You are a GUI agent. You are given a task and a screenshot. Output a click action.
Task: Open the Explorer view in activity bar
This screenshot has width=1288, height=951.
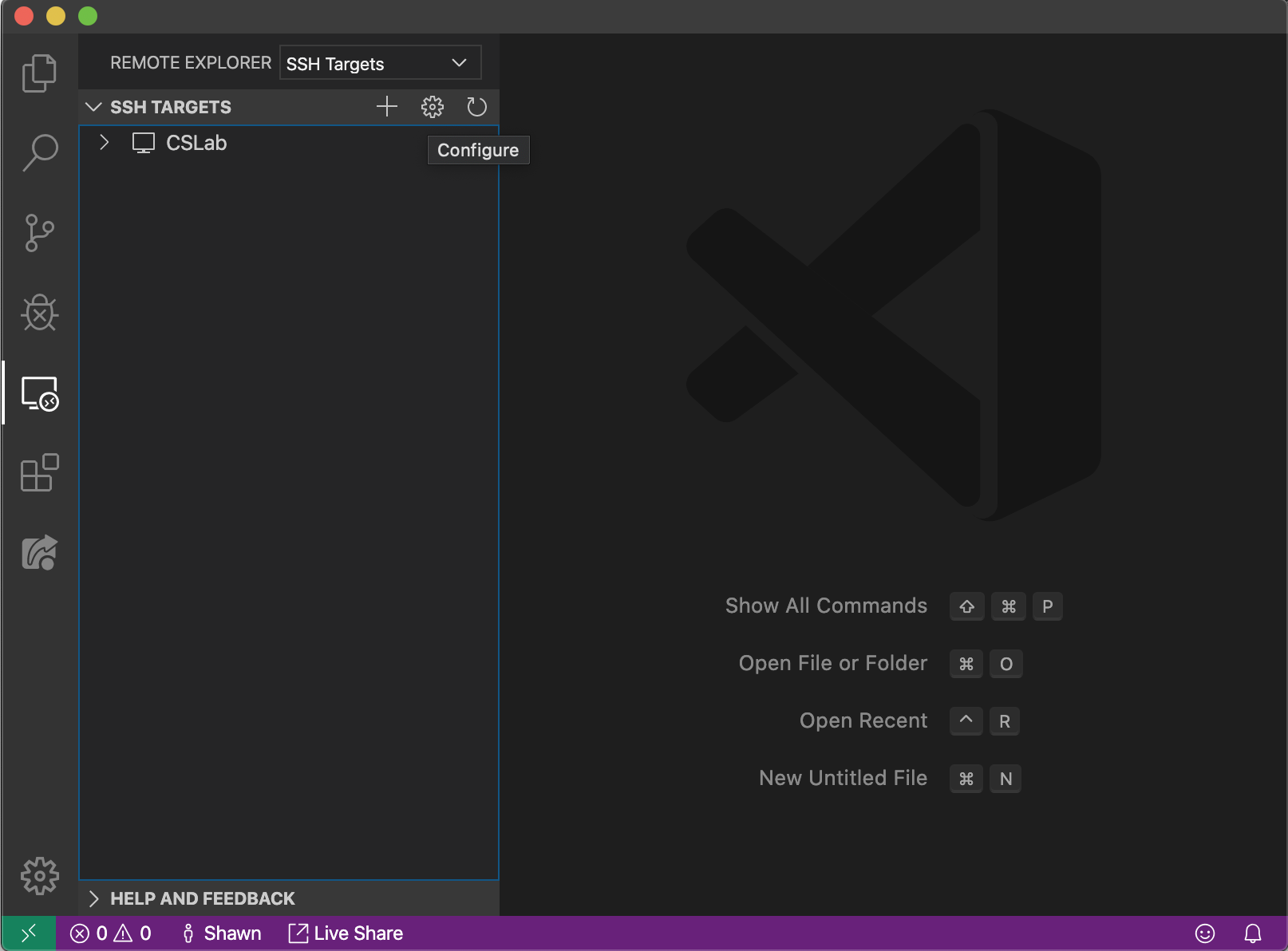(x=39, y=73)
